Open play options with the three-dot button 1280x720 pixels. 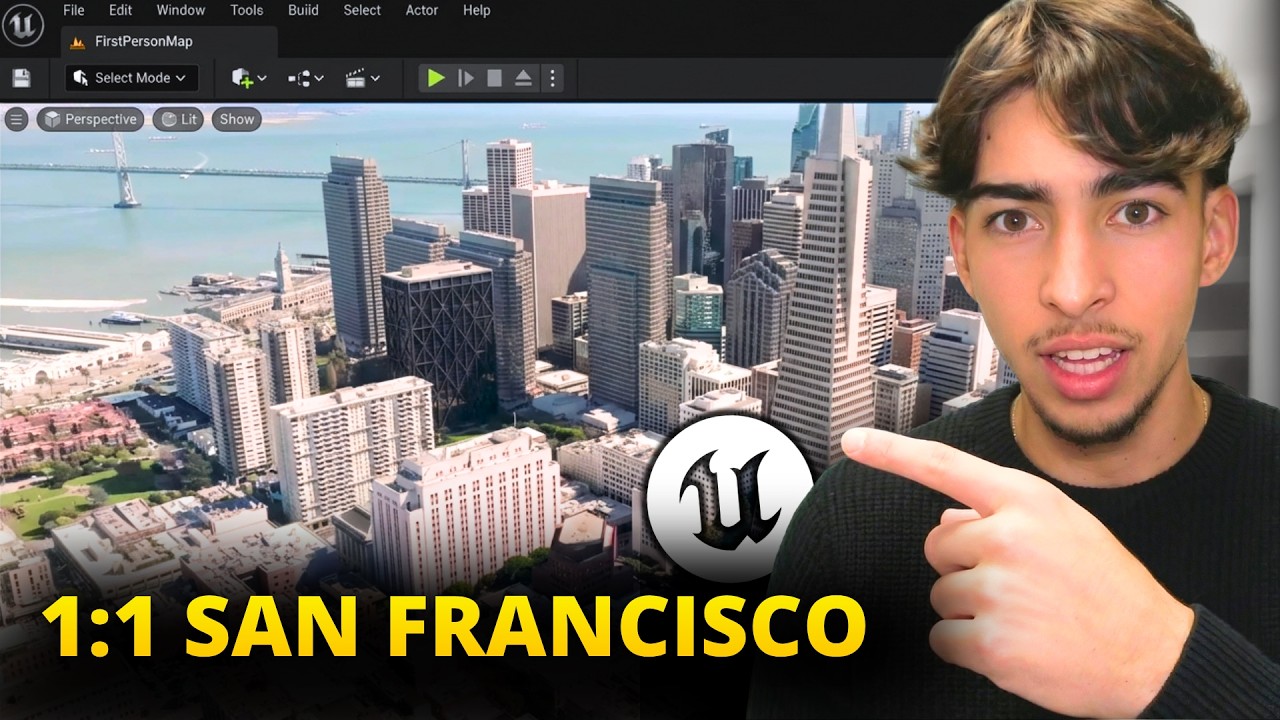[552, 78]
